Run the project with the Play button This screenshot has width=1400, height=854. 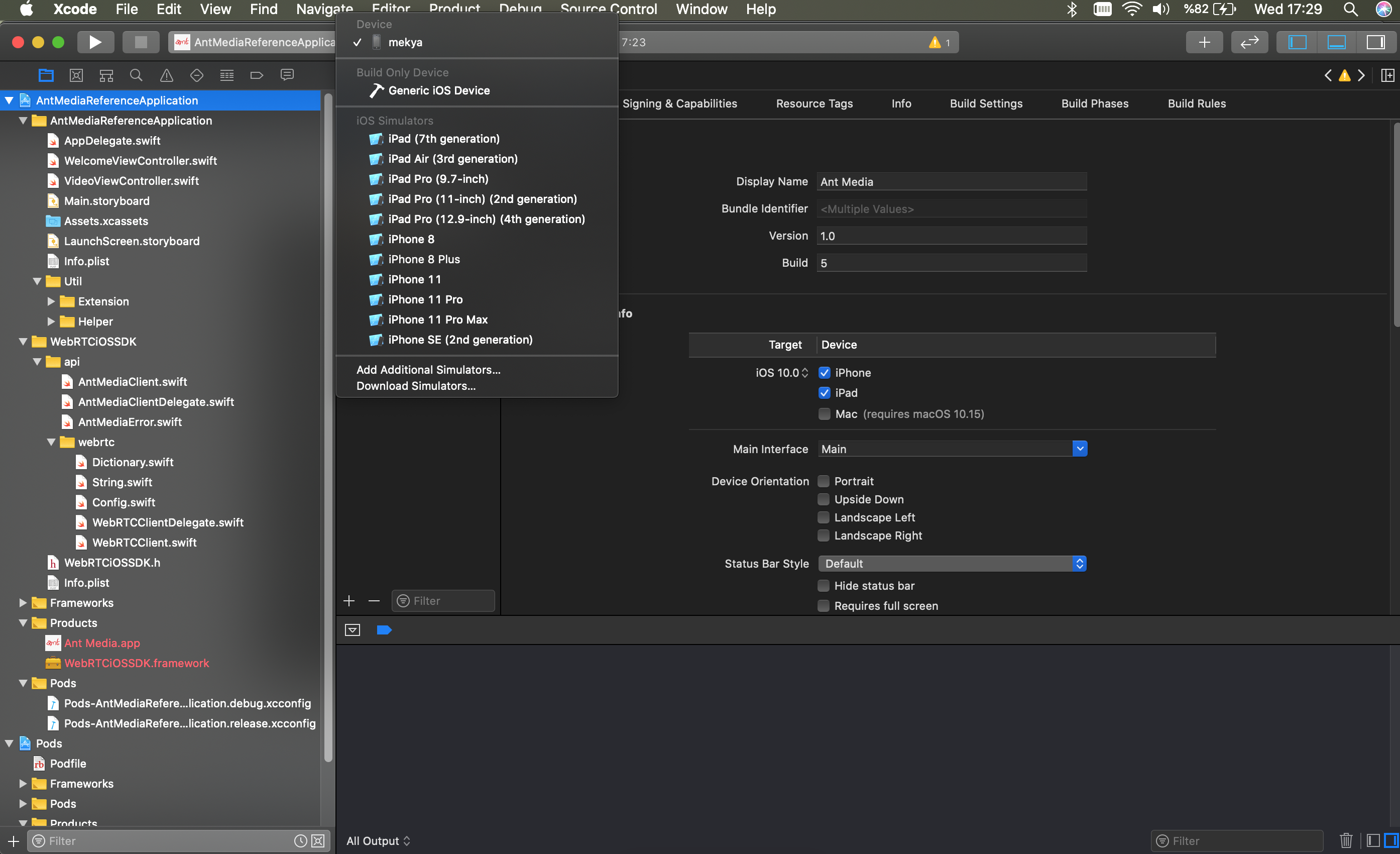point(95,42)
